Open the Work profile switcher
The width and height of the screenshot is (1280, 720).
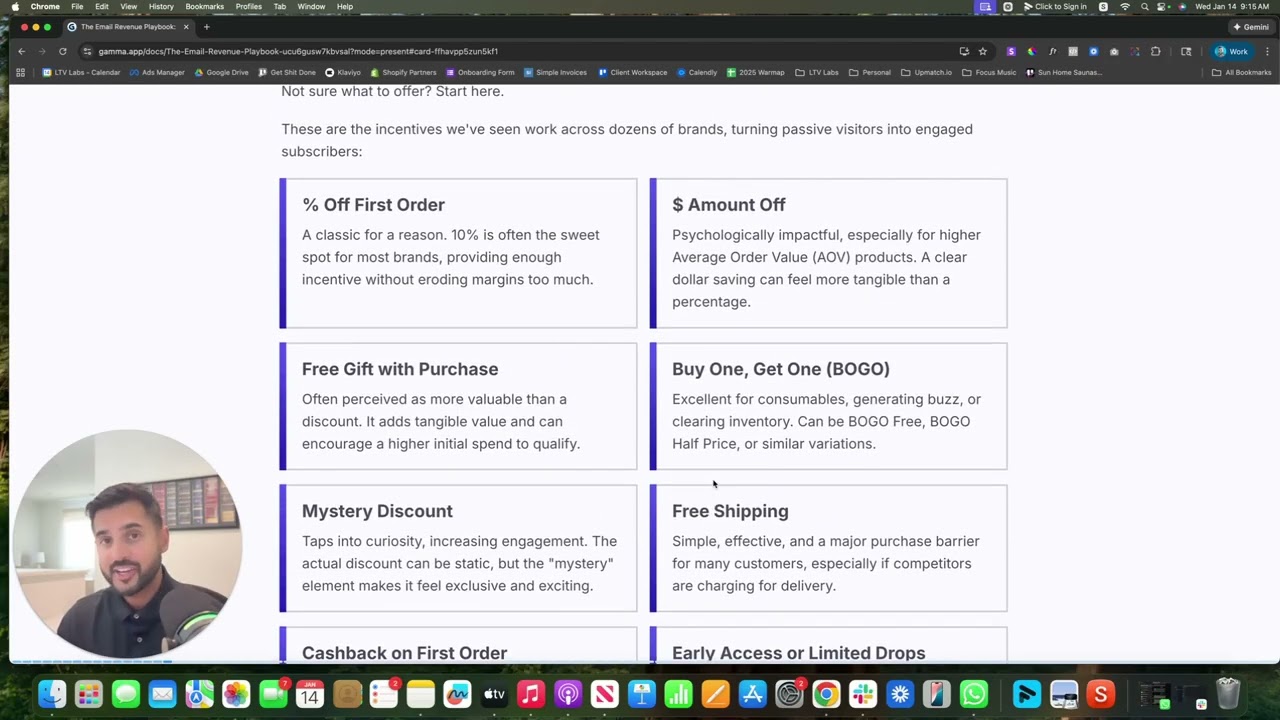[x=1233, y=51]
